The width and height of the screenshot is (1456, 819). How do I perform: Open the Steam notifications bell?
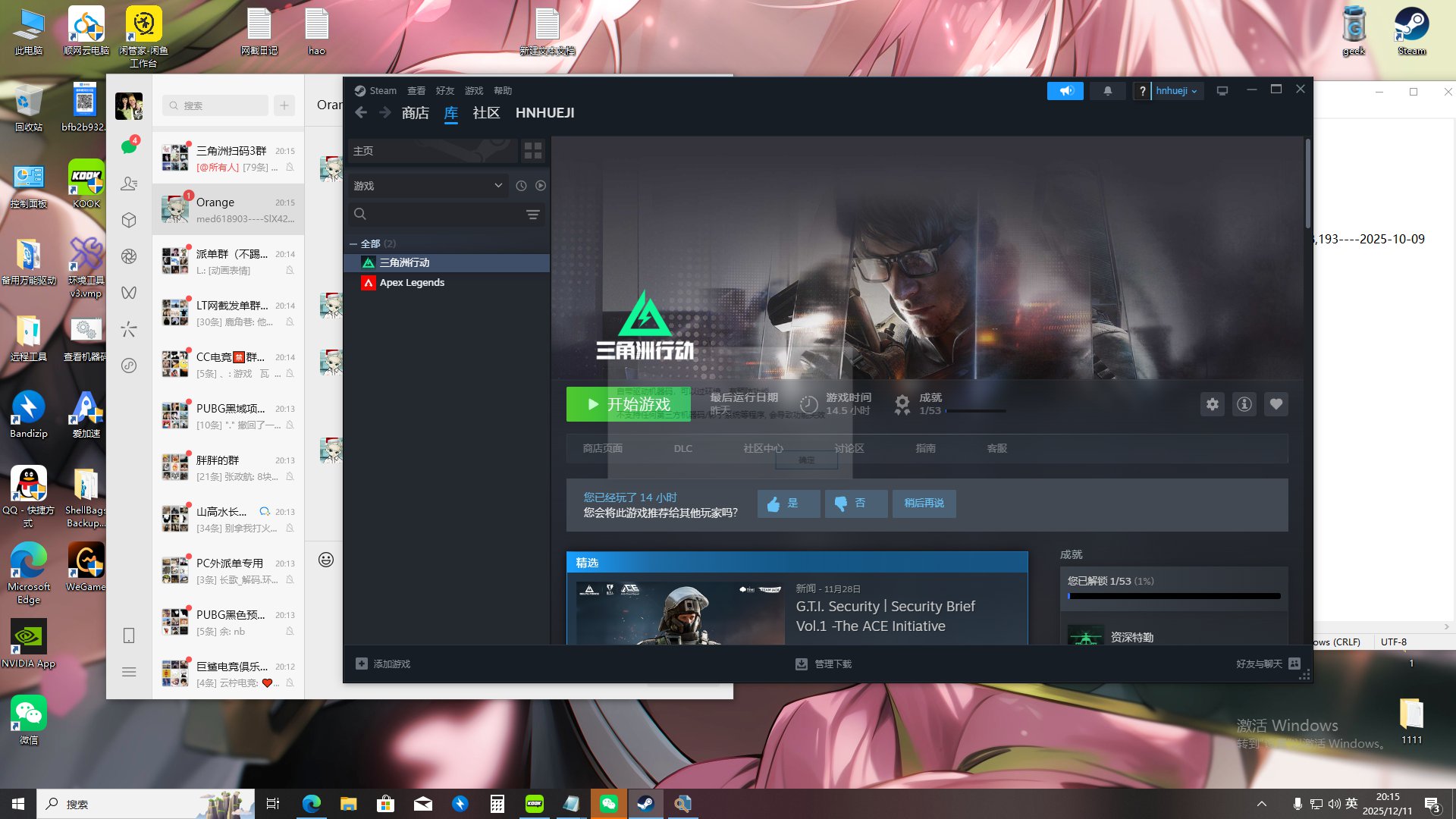[1107, 91]
